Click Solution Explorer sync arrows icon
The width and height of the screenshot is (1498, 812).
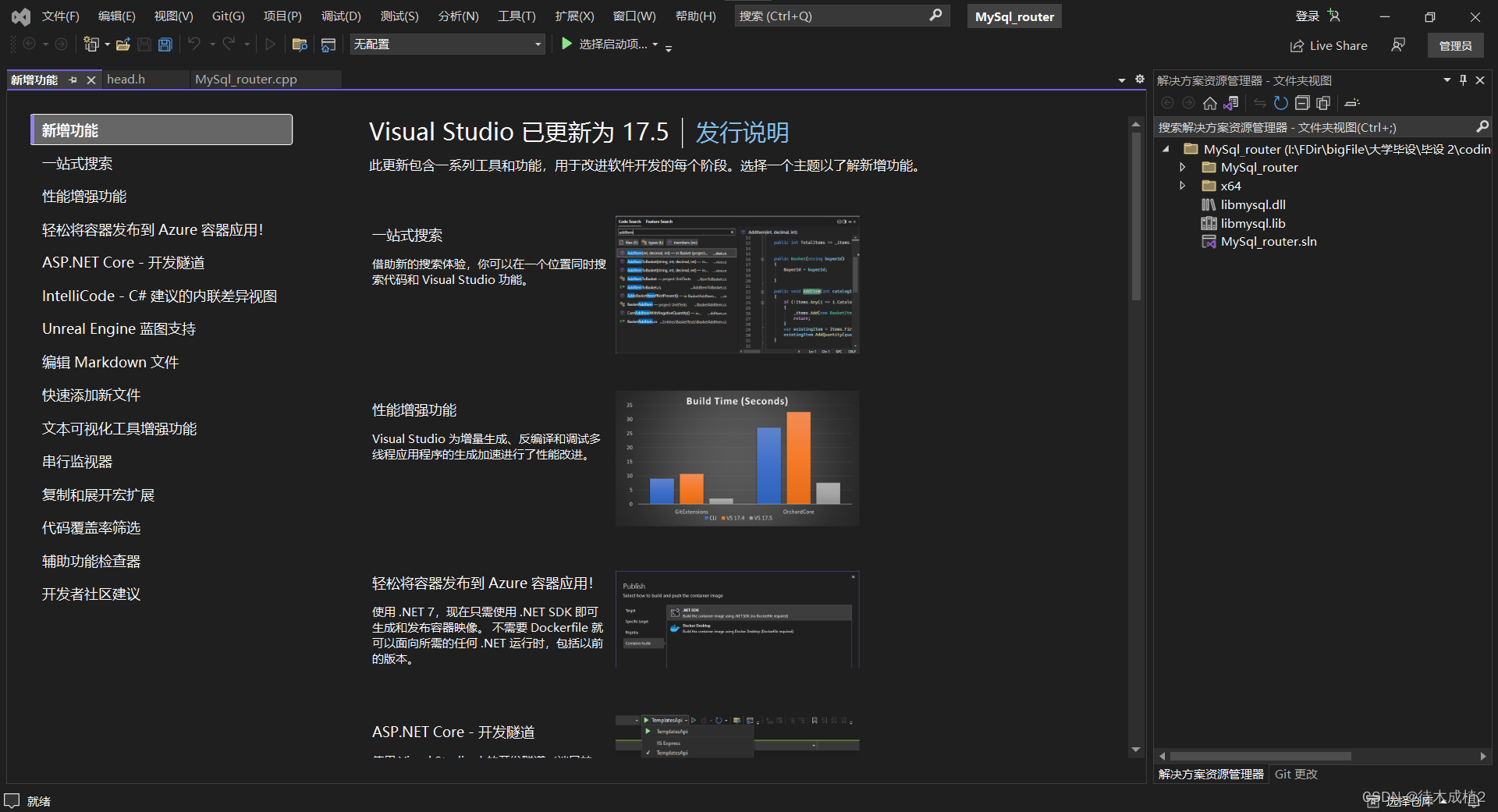(1260, 103)
